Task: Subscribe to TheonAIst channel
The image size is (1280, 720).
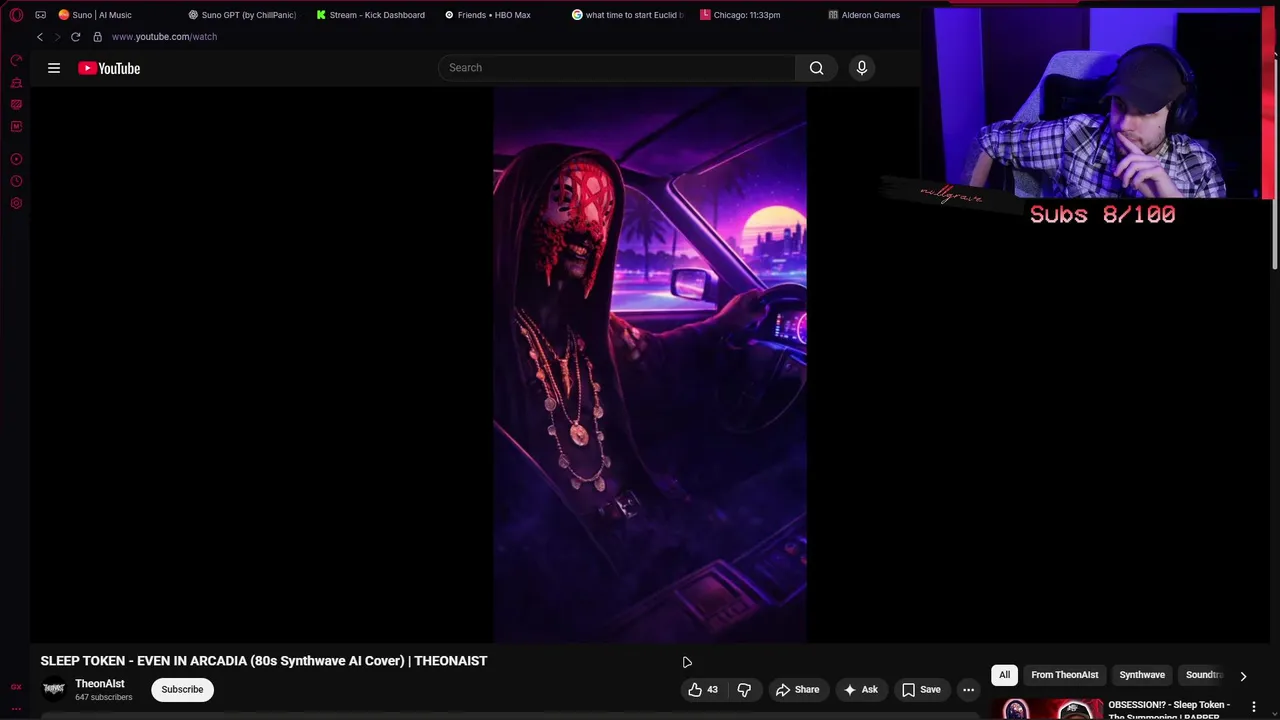Action: click(182, 689)
